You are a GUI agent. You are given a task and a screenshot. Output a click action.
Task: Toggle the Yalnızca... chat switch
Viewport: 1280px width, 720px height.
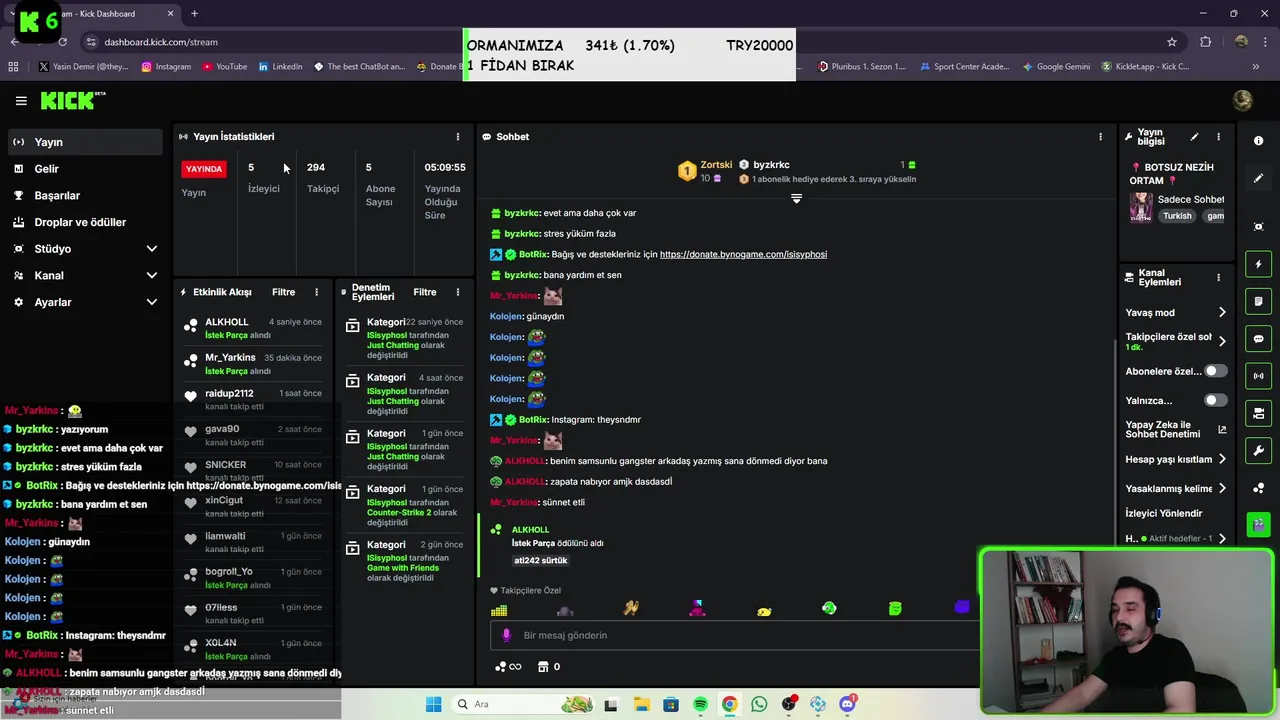click(x=1215, y=400)
